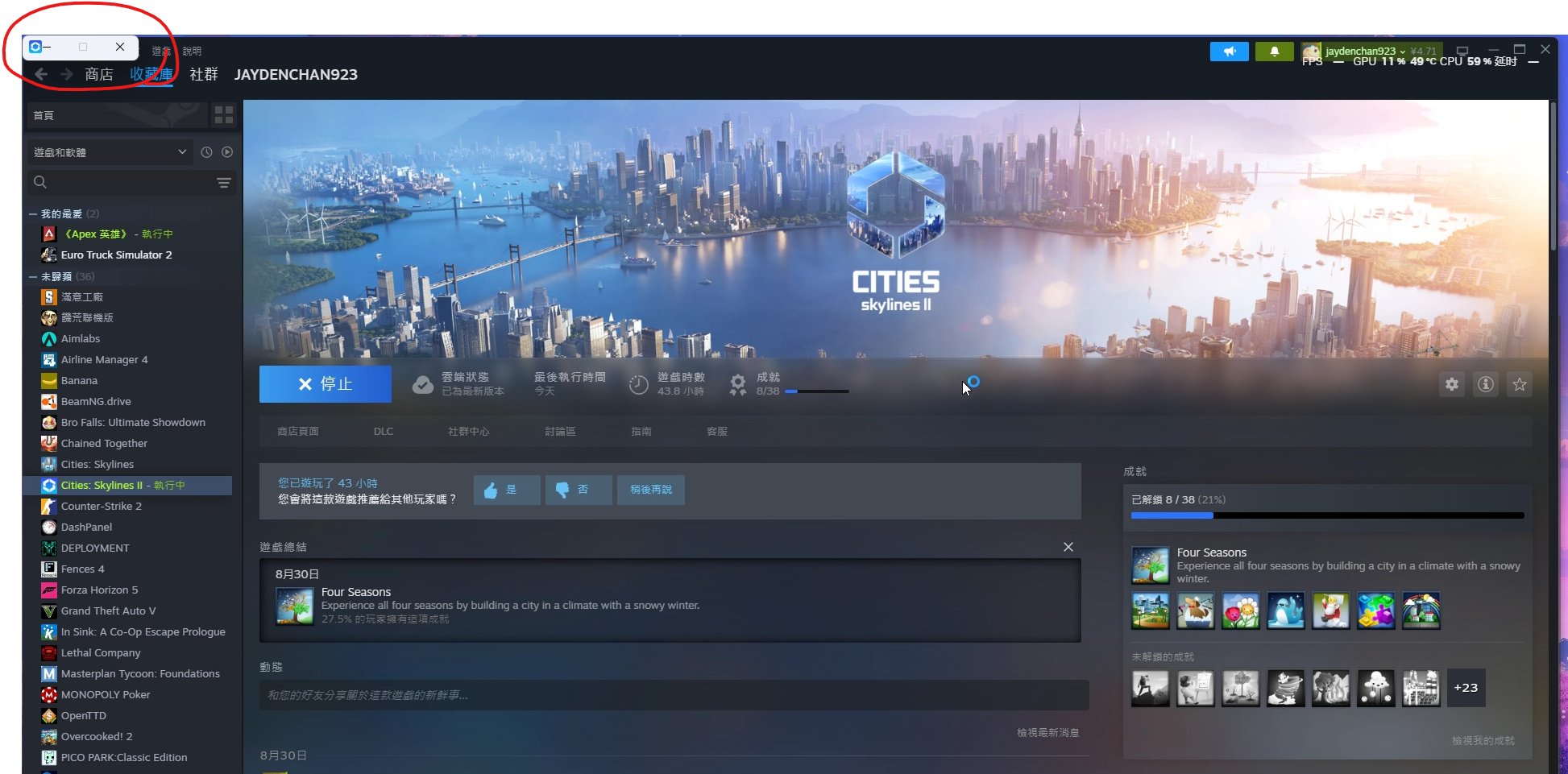1568x774 pixels.
Task: Click the grid view icon beside 首頁
Action: pyautogui.click(x=223, y=115)
